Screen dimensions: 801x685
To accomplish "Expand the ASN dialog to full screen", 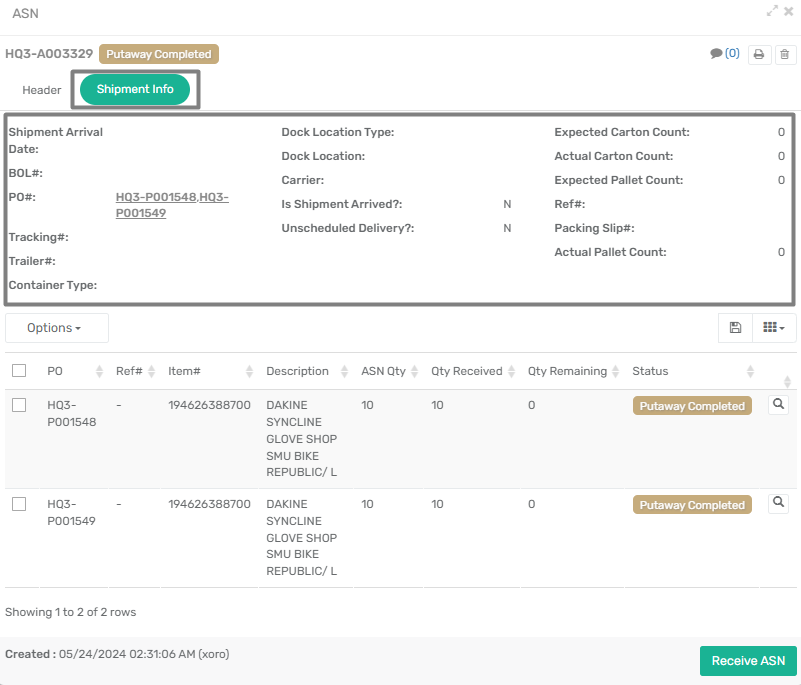I will click(772, 11).
